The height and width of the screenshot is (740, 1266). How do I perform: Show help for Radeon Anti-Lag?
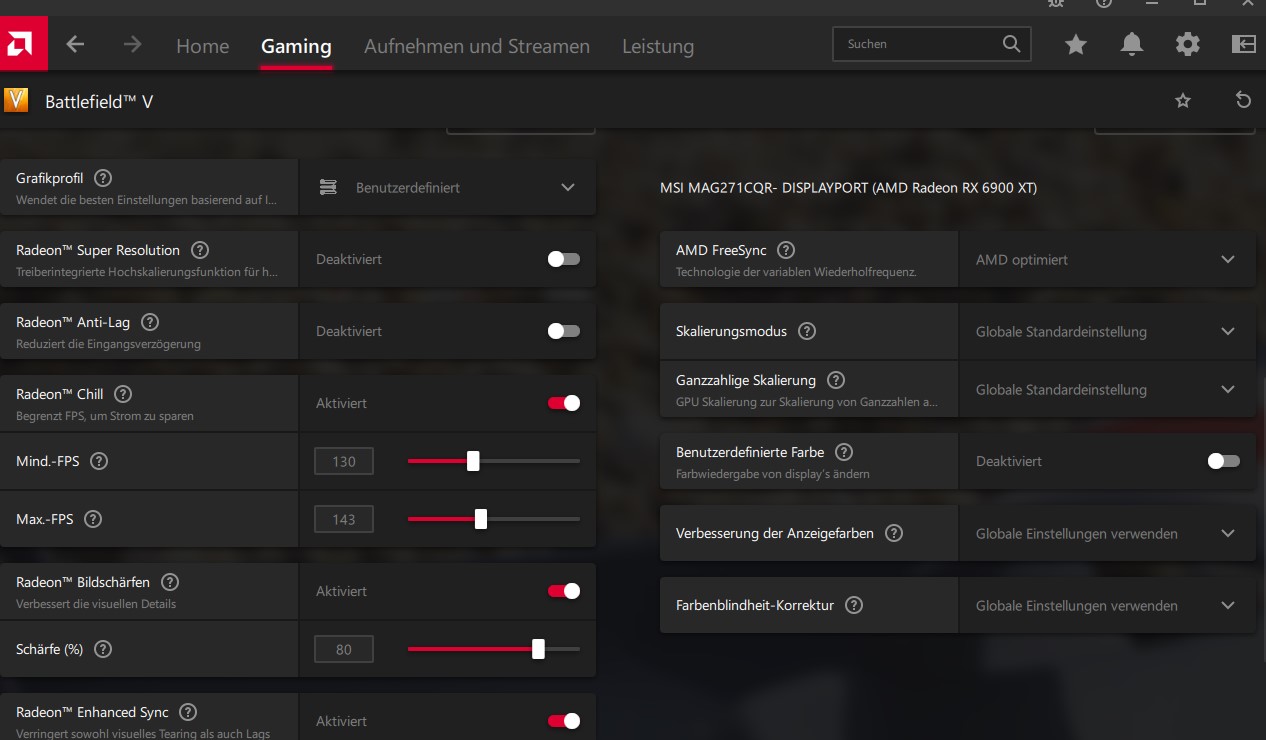click(x=150, y=322)
